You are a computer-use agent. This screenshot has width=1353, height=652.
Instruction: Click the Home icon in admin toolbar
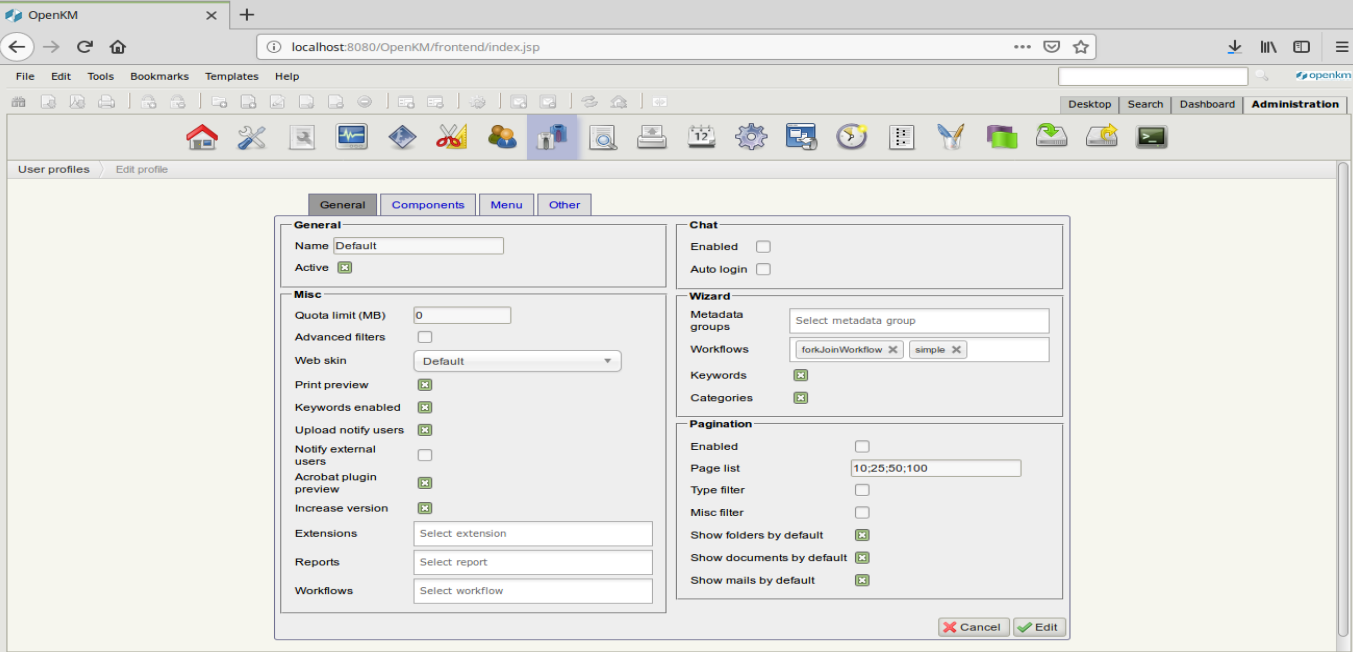pos(202,137)
